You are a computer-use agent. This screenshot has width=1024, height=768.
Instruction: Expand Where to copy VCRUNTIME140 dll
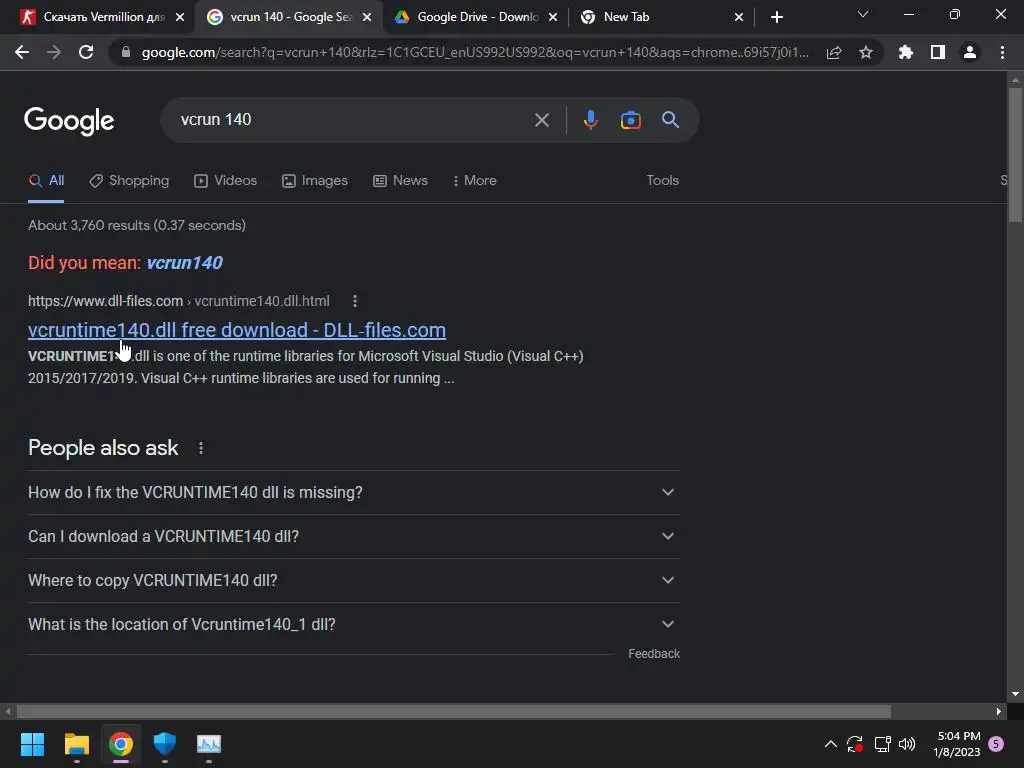(x=353, y=581)
